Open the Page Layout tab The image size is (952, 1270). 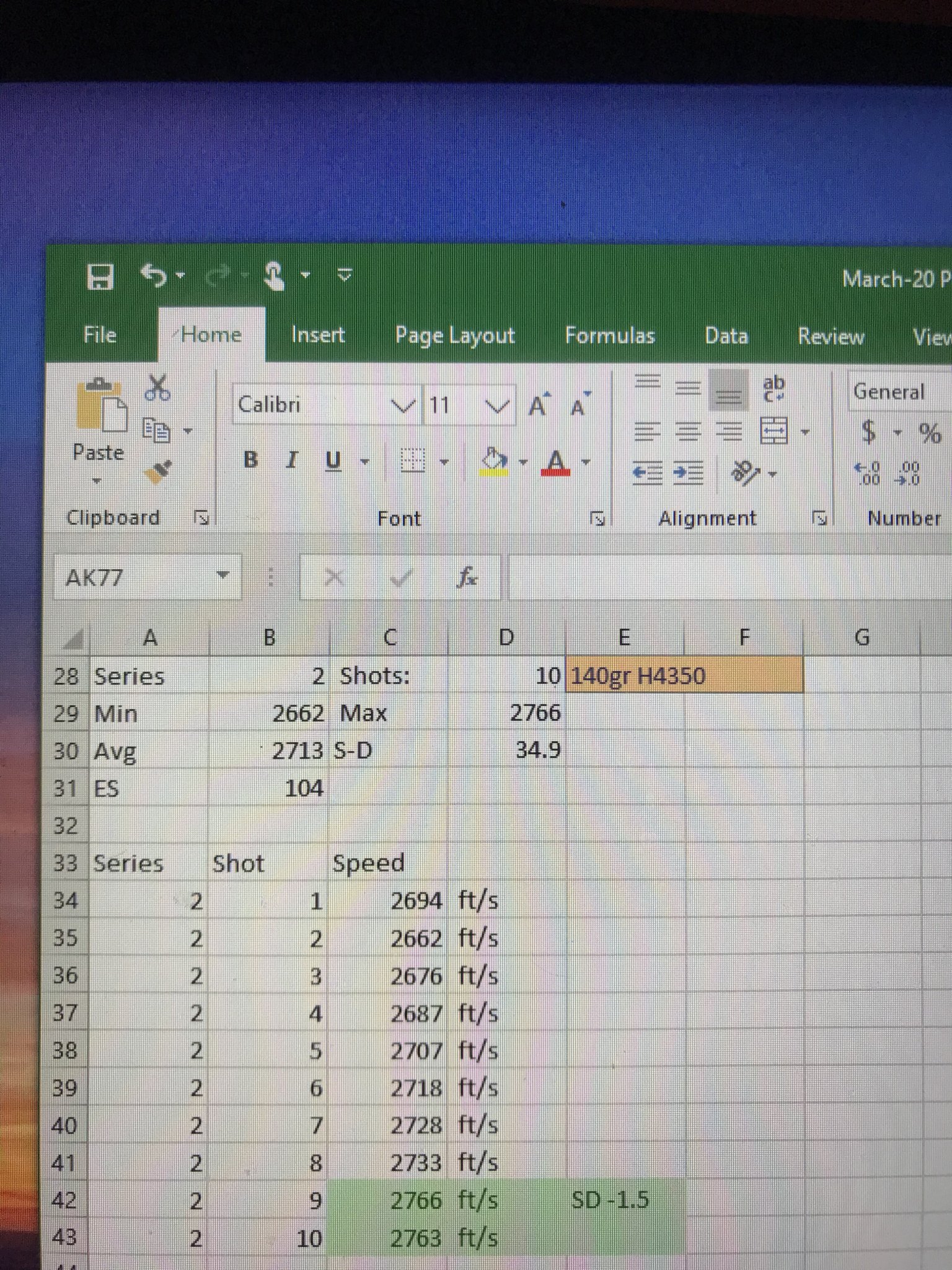455,335
